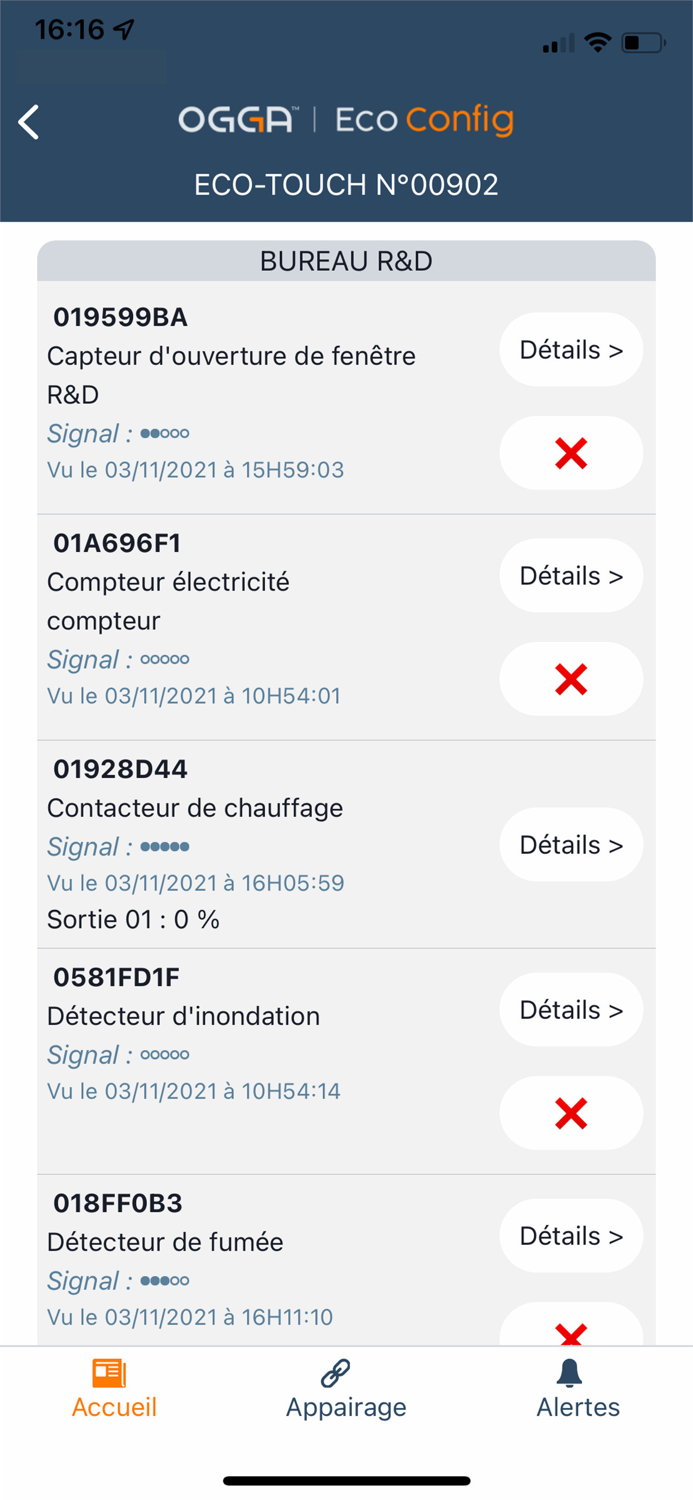
Task: Tap the OGGA Eco Config logo
Action: [x=346, y=121]
